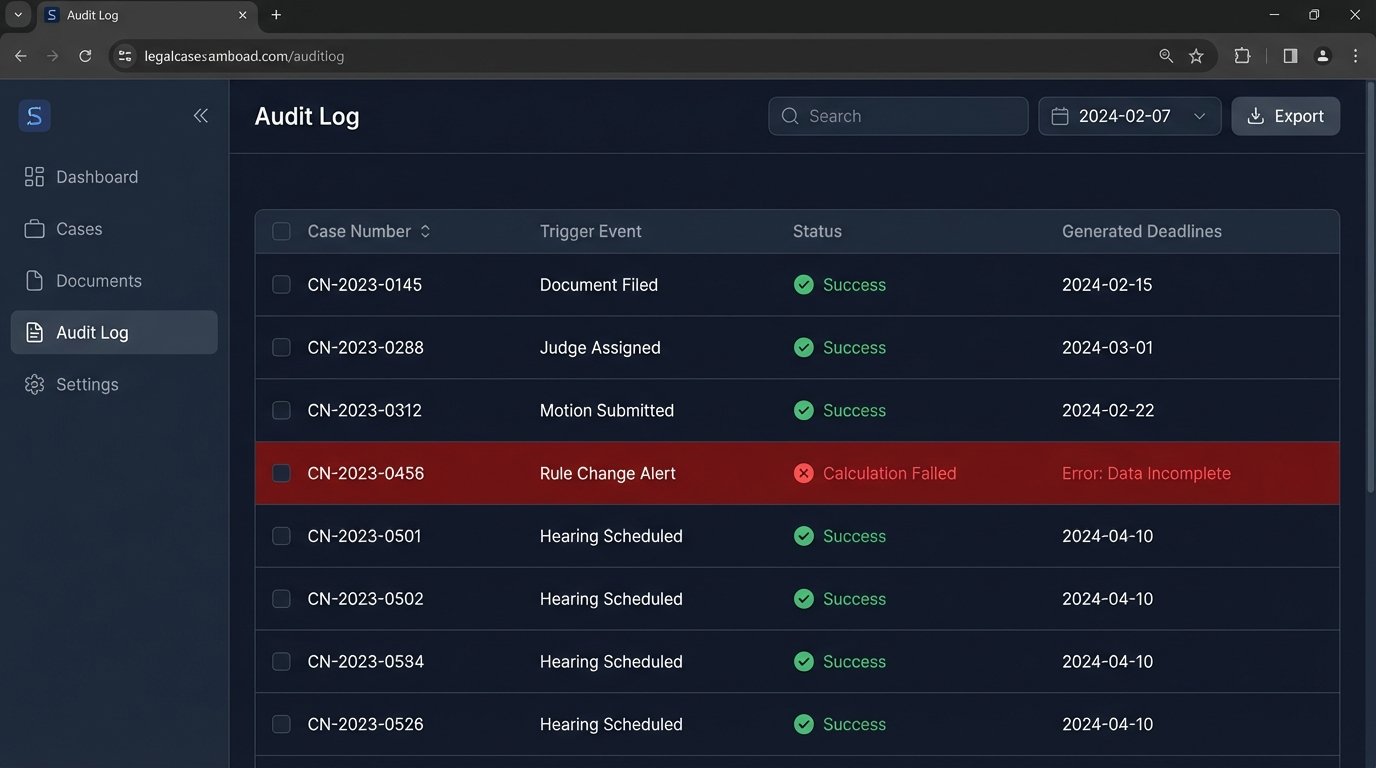1376x768 pixels.
Task: Open Documents using the document icon
Action: [x=33, y=280]
